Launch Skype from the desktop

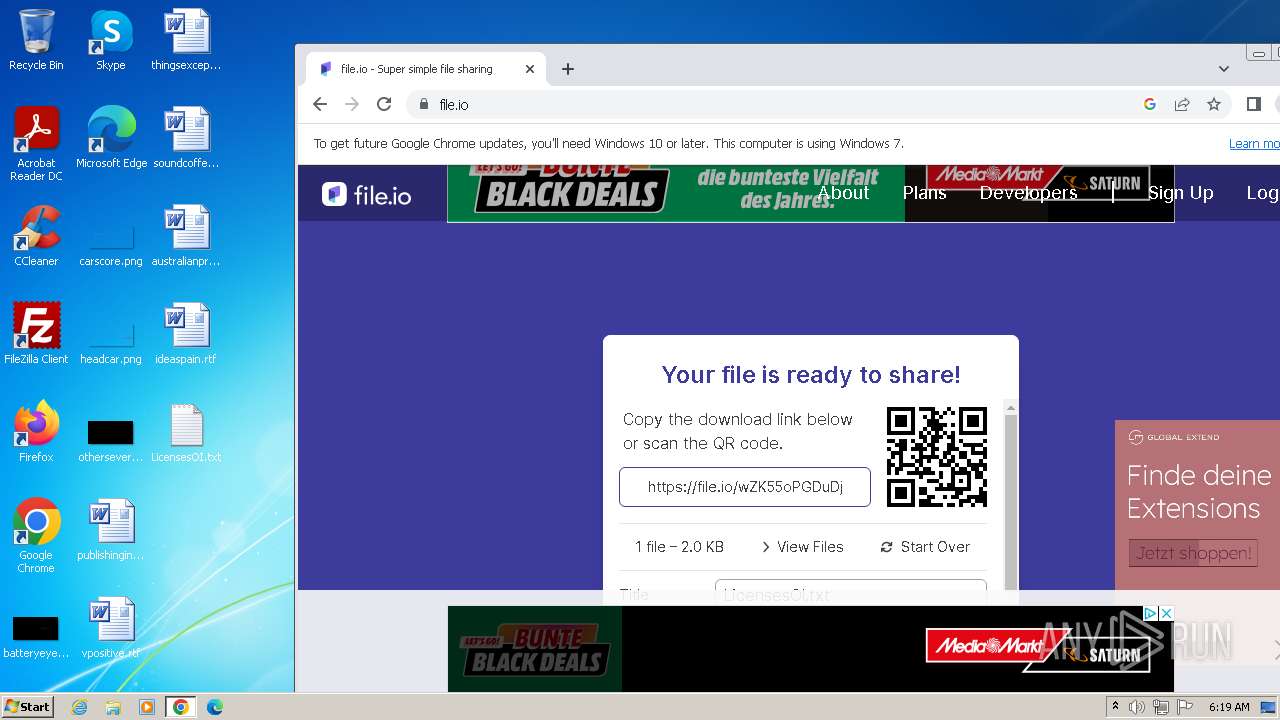110,40
